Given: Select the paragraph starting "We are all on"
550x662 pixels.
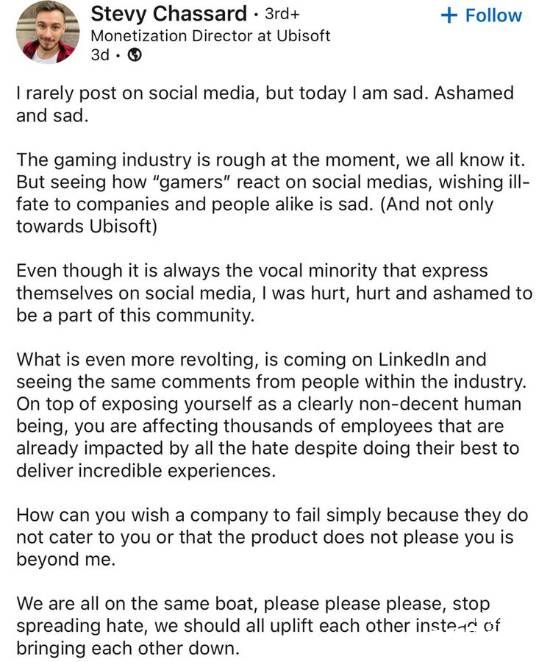Looking at the screenshot, I should 258,626.
